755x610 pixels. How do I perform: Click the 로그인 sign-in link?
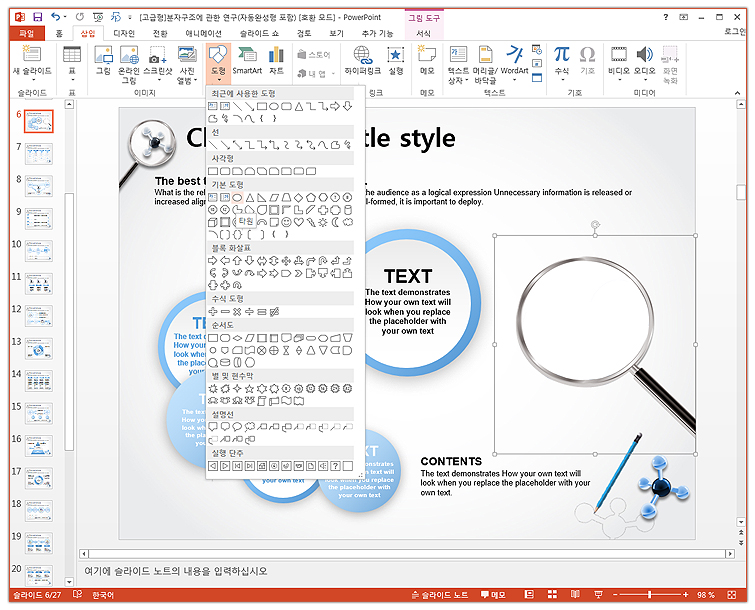click(735, 32)
